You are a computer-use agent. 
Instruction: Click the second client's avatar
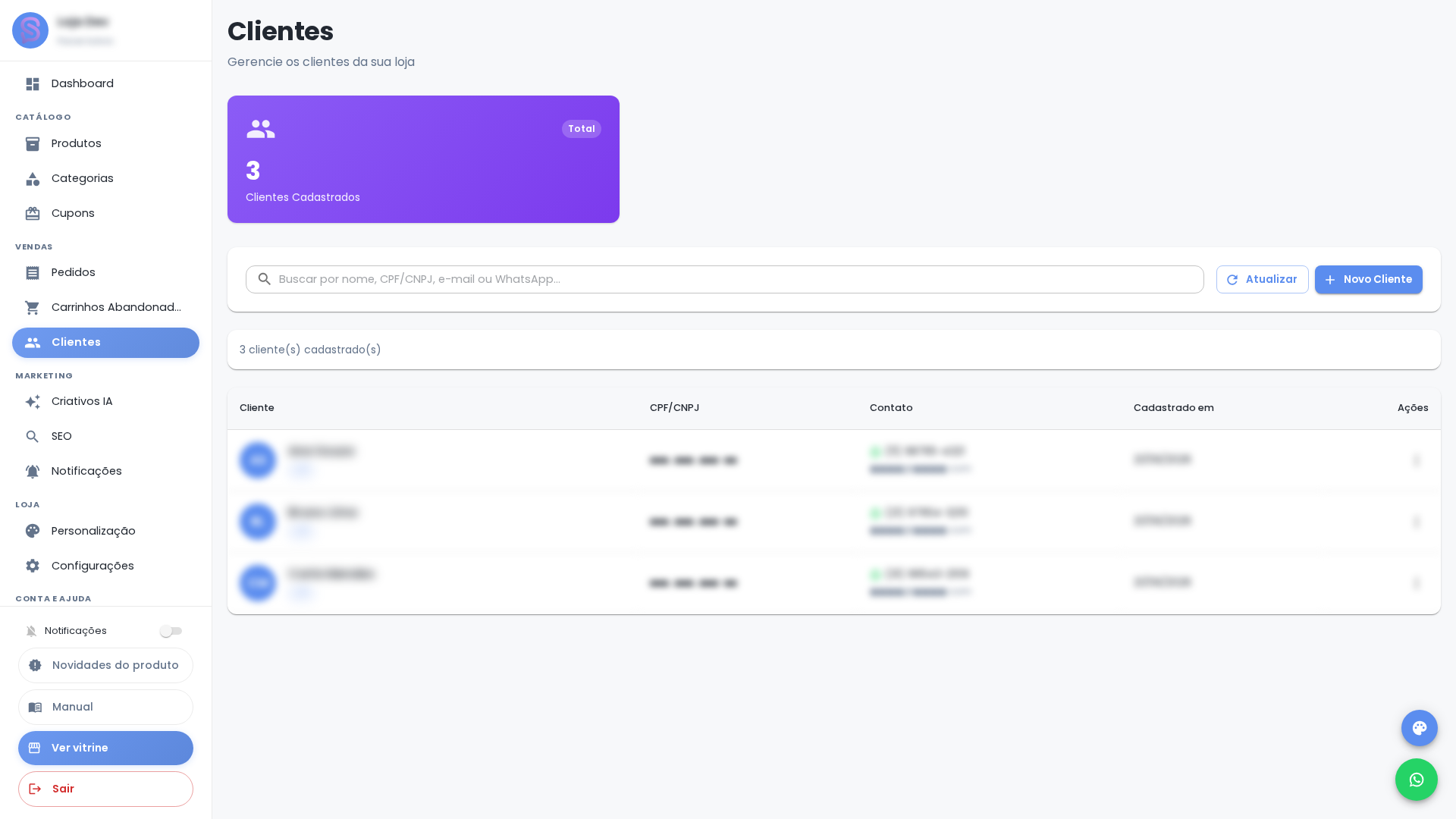(x=258, y=522)
